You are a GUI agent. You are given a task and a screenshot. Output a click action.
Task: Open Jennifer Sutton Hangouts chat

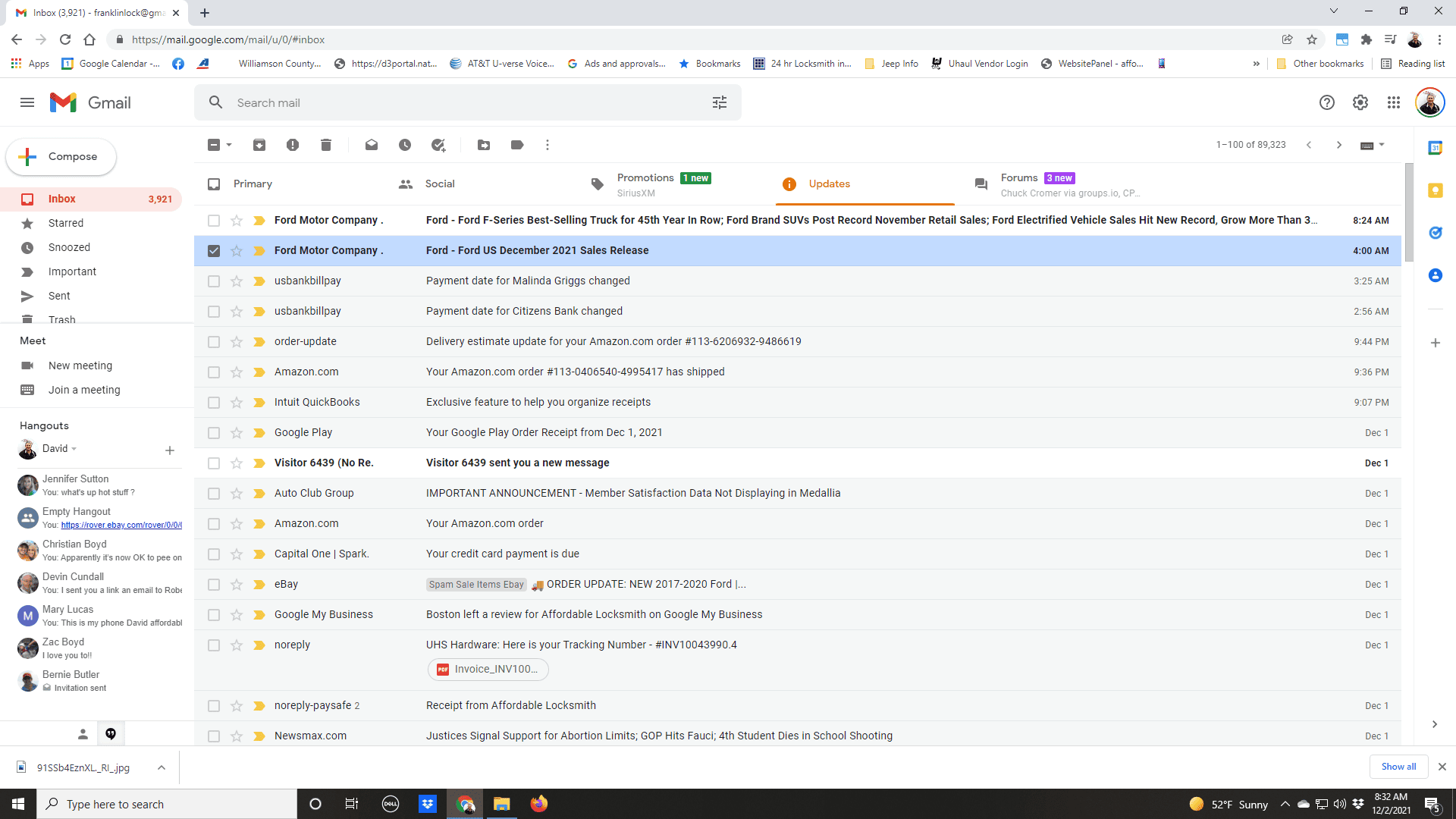pyautogui.click(x=99, y=485)
